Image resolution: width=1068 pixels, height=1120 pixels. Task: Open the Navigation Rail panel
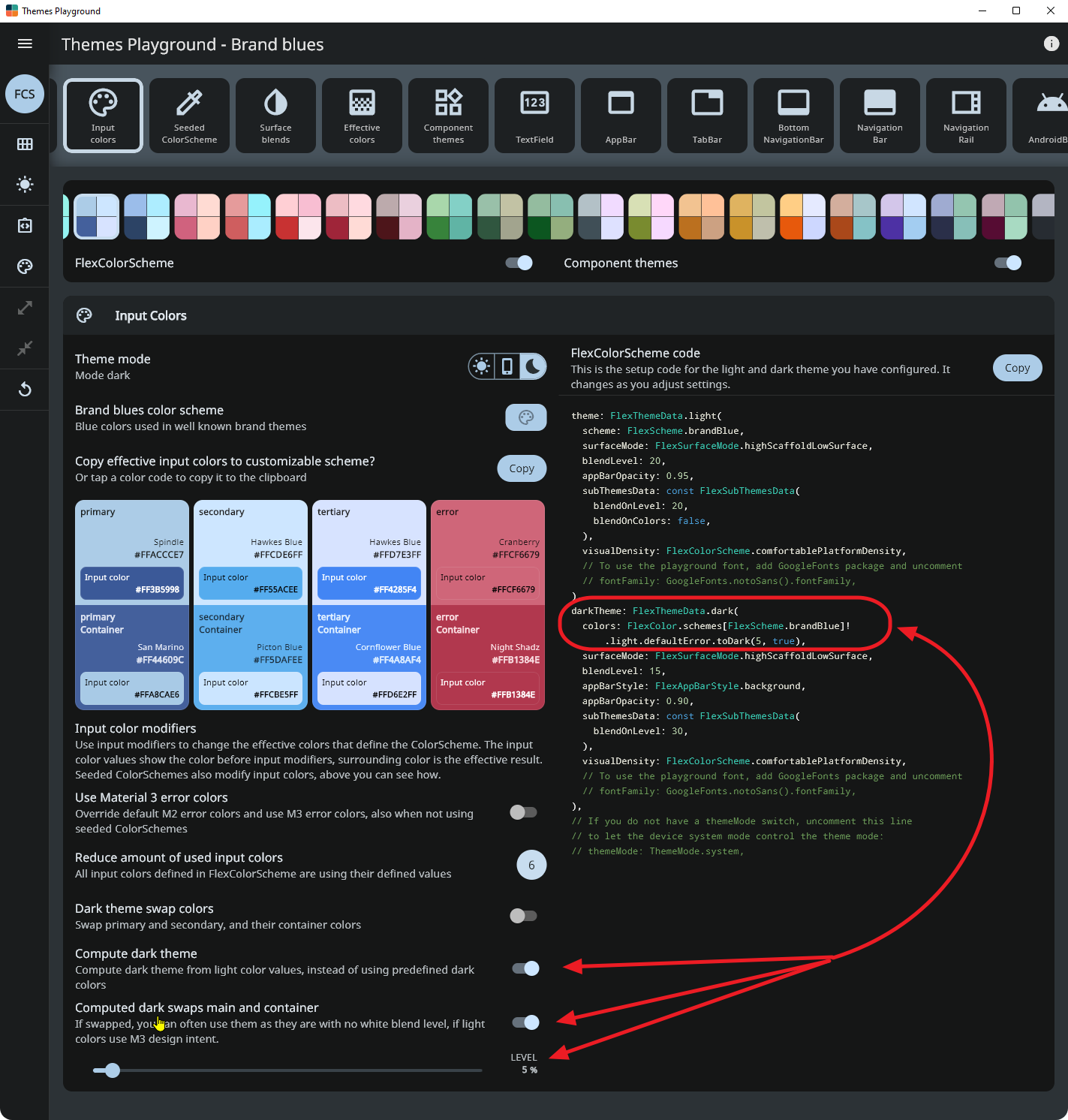(966, 116)
